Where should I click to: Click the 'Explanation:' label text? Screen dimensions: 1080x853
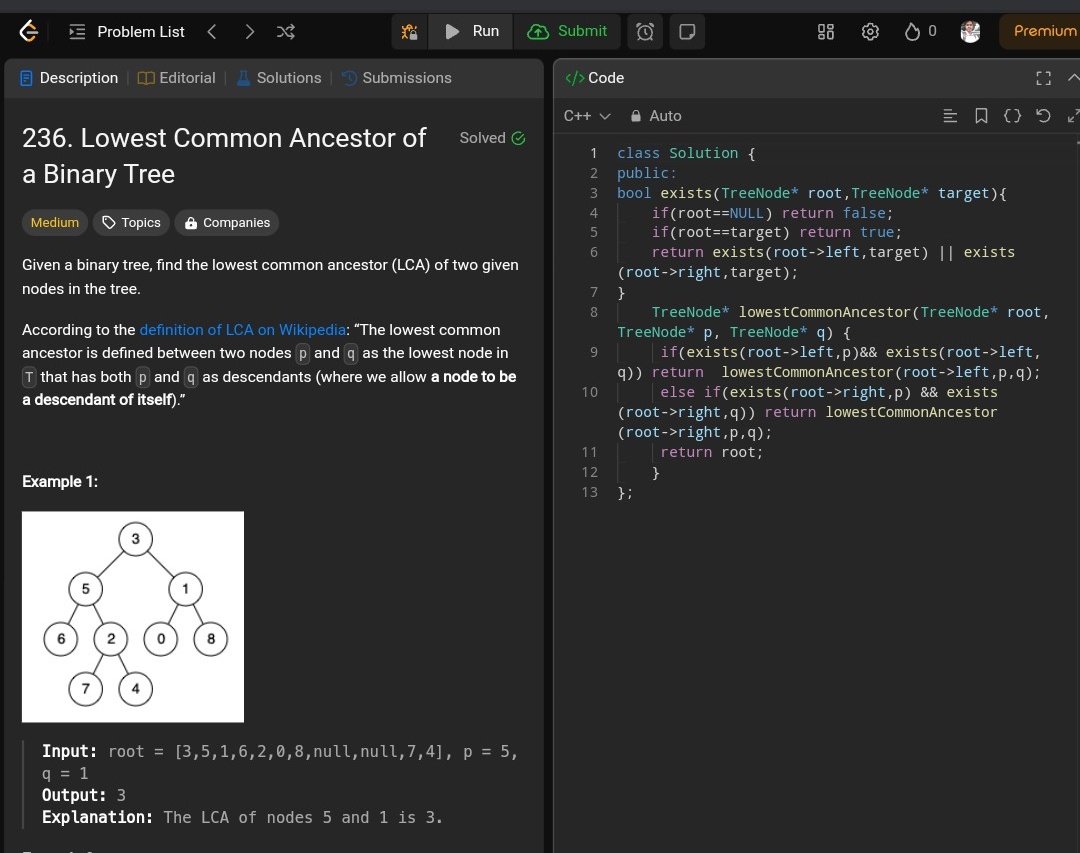(x=97, y=817)
